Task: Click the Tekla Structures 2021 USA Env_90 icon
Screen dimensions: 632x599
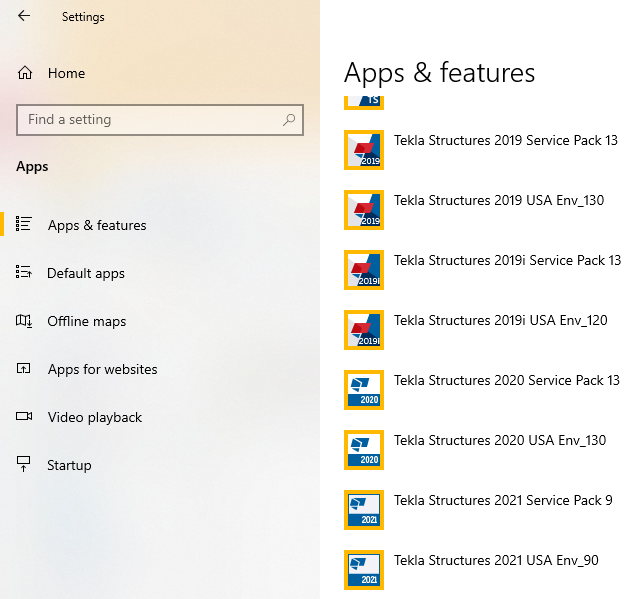Action: [x=363, y=570]
